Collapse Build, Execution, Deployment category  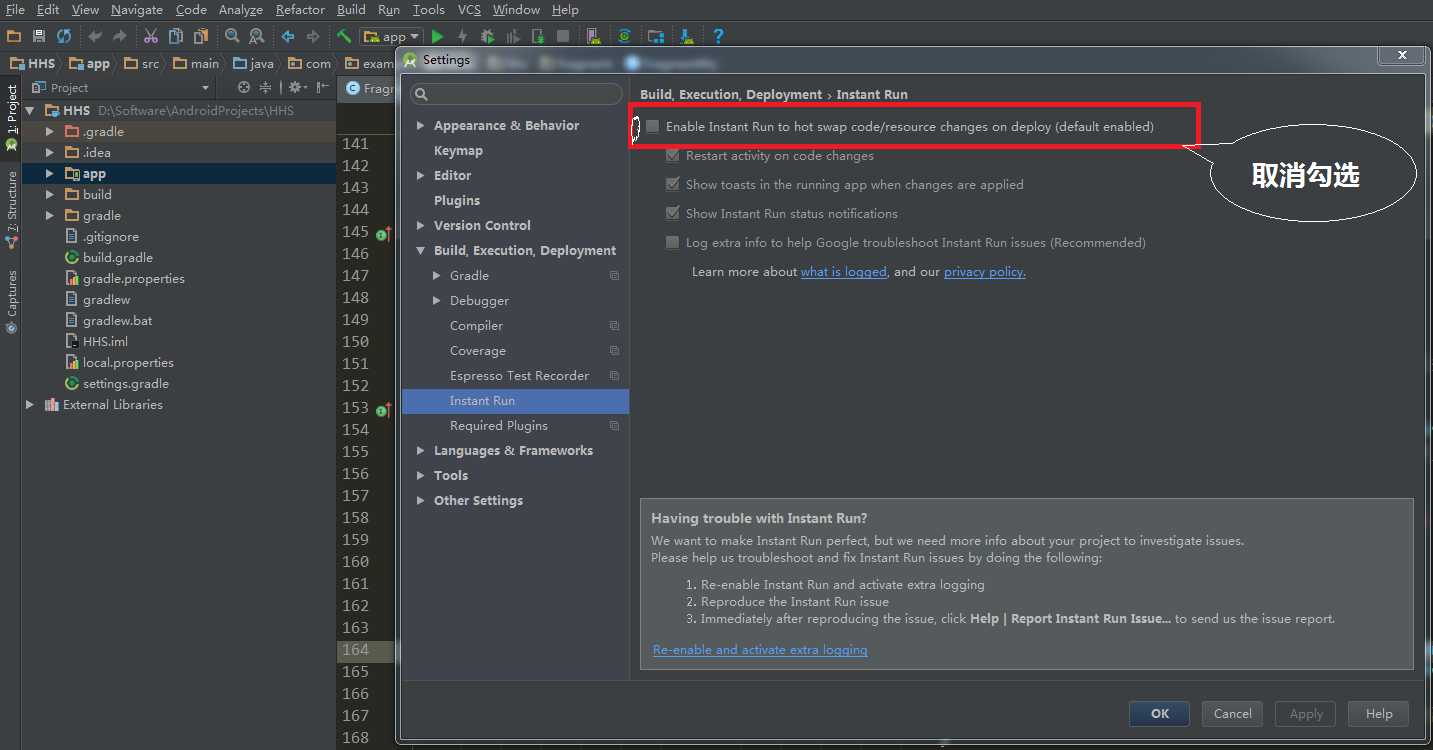[x=421, y=251]
